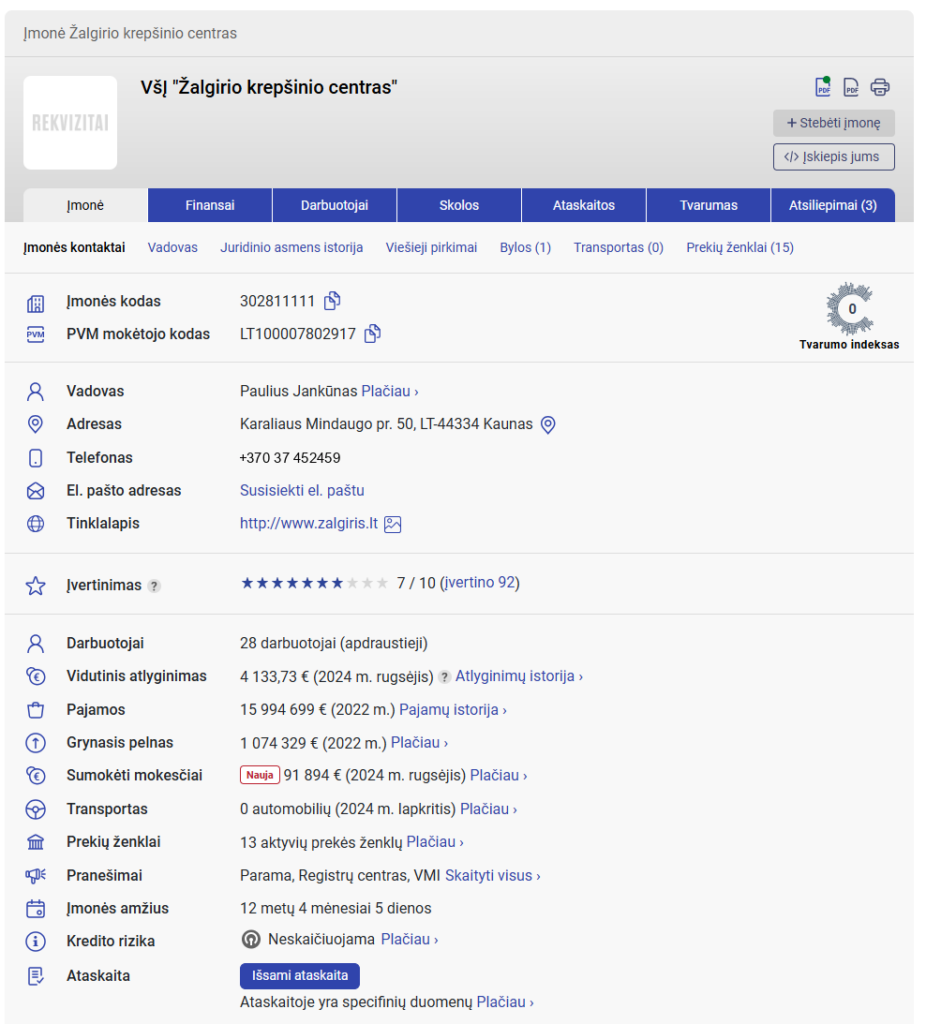Click help question mark beside Įvertinimas
Screen dimensions: 926x1024
154,586
